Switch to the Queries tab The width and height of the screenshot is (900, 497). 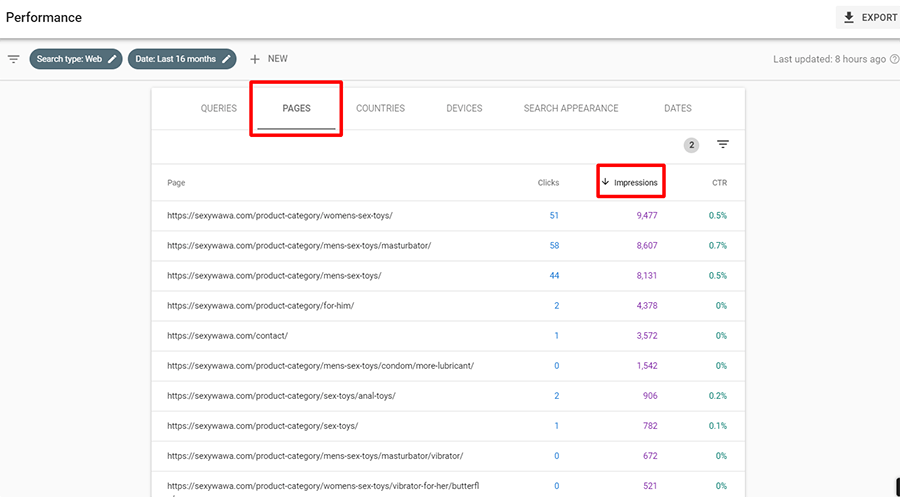pos(219,108)
